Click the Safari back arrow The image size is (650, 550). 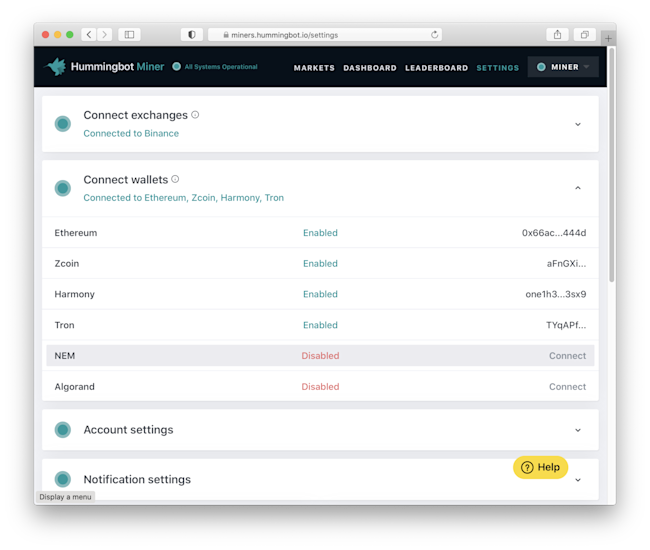[x=89, y=34]
